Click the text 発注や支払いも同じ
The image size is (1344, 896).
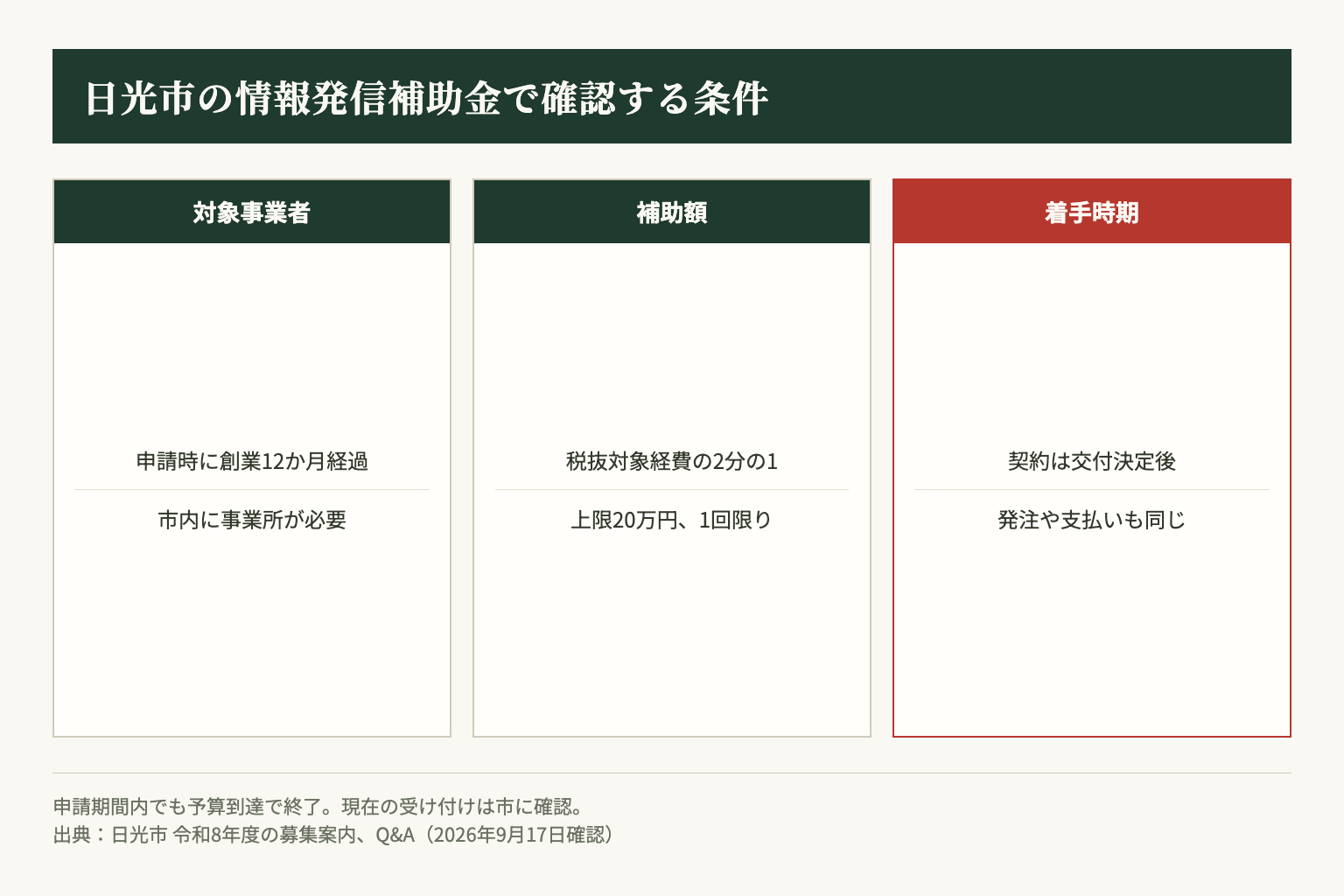pyautogui.click(x=1092, y=520)
